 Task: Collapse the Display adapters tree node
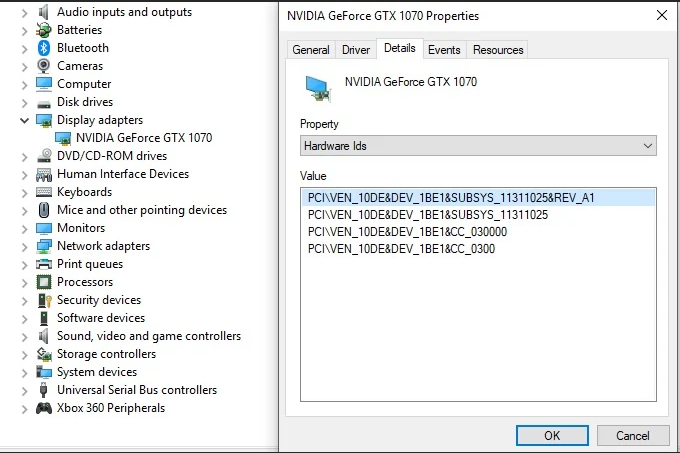point(25,120)
